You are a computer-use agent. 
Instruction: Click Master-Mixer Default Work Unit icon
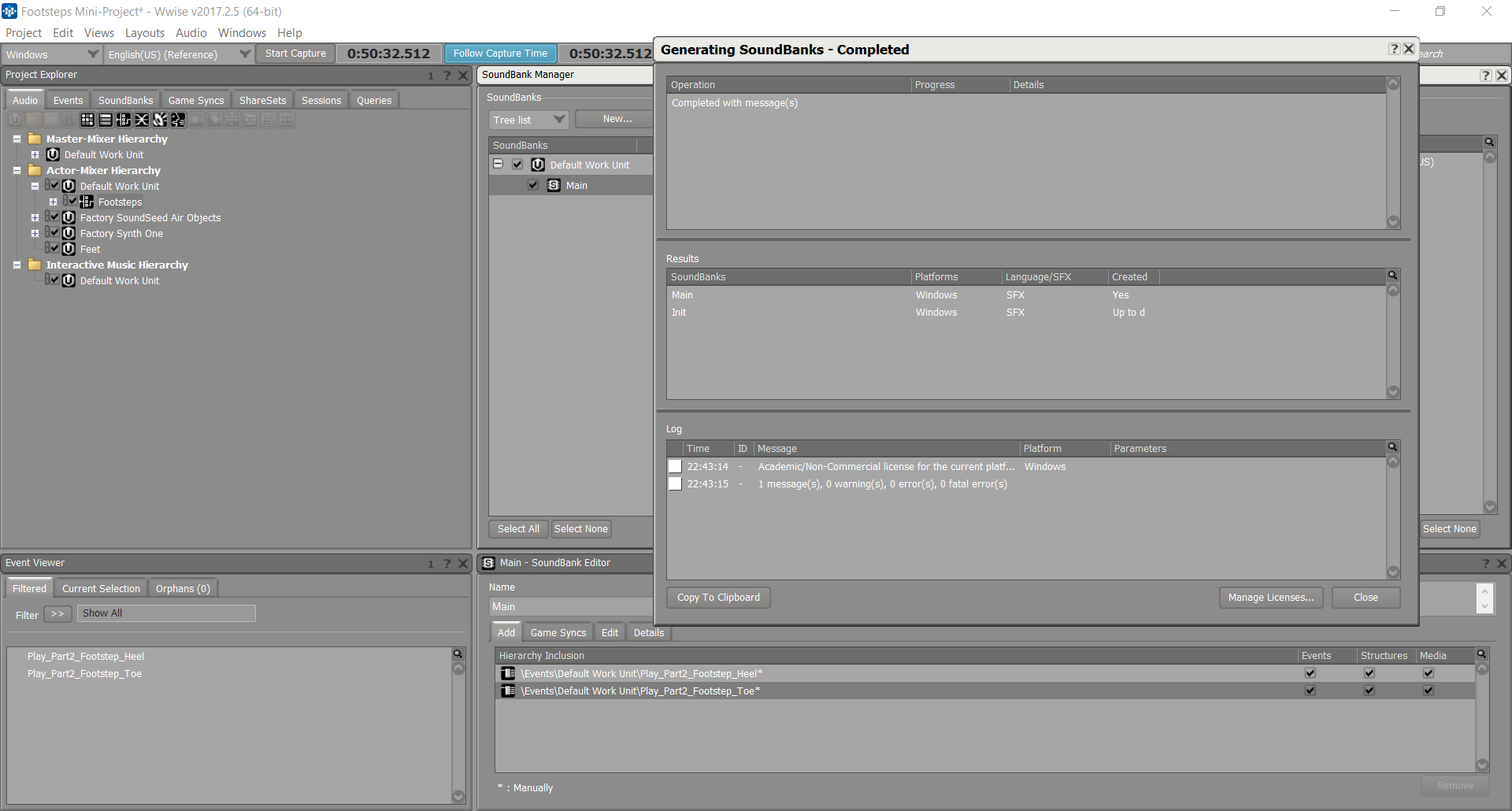53,154
